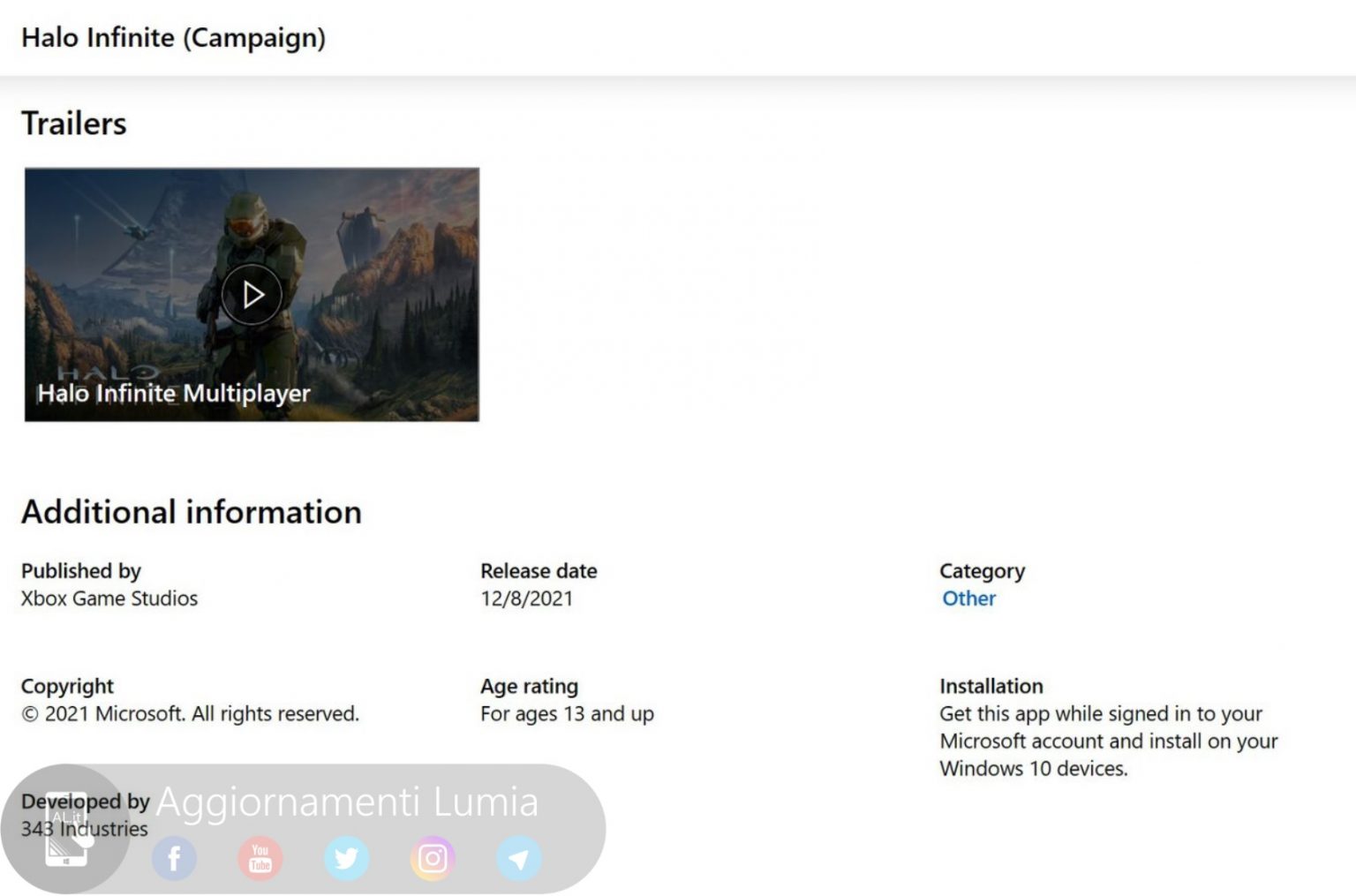Click the YouTube icon
Image resolution: width=1356 pixels, height=896 pixels.
tap(260, 858)
